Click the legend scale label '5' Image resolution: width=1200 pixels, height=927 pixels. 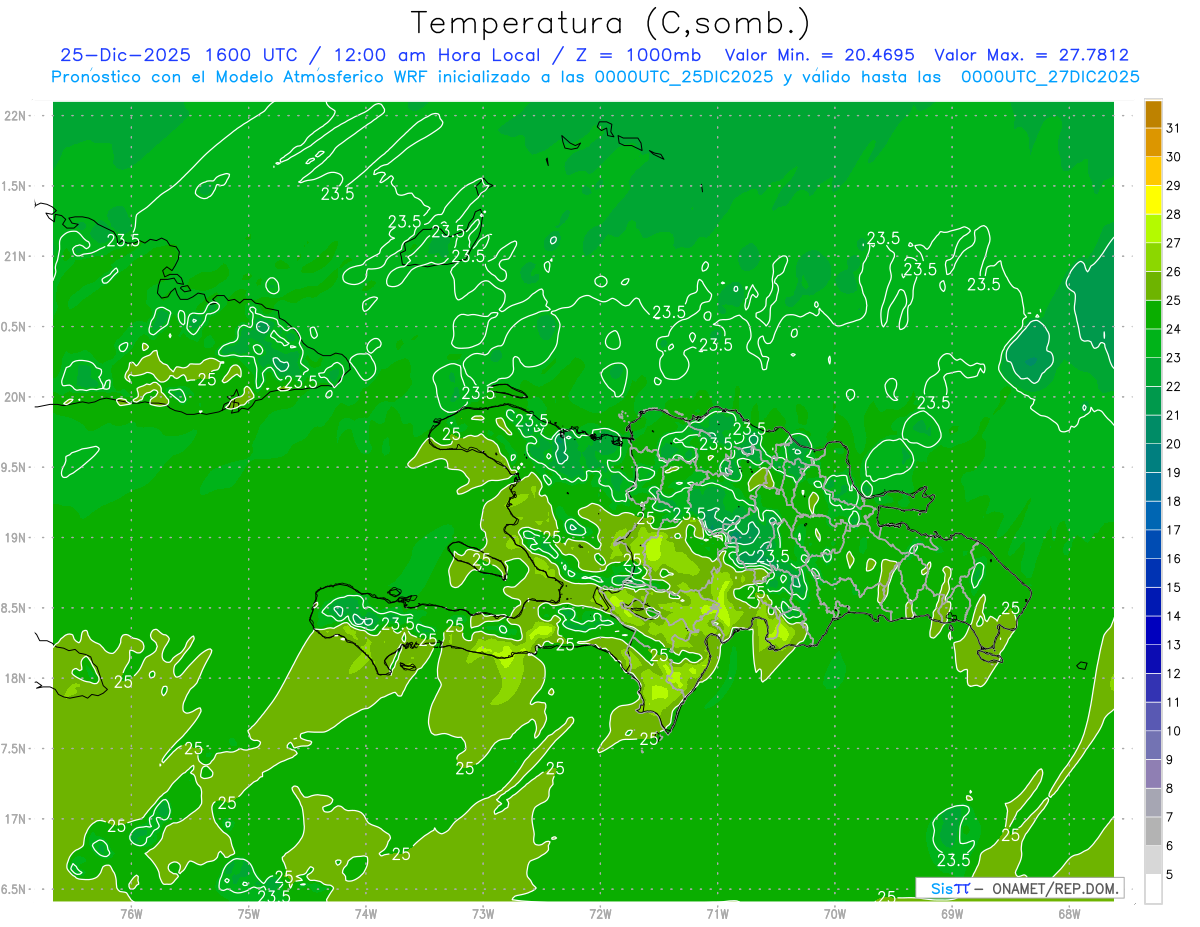tap(1170, 875)
